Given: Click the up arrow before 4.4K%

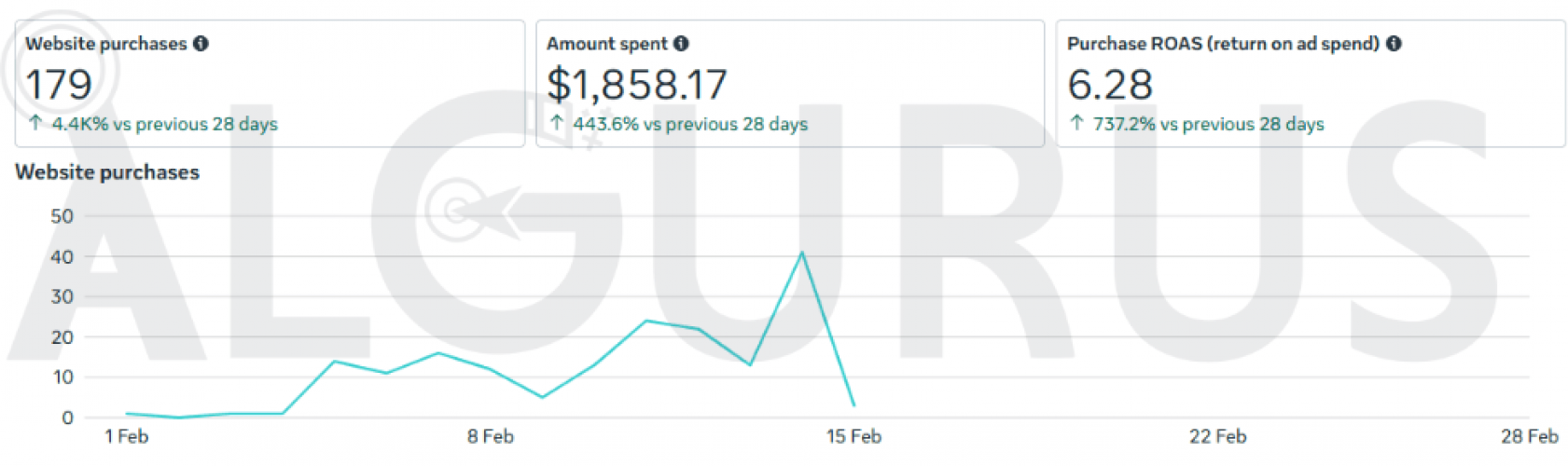Looking at the screenshot, I should 35,123.
